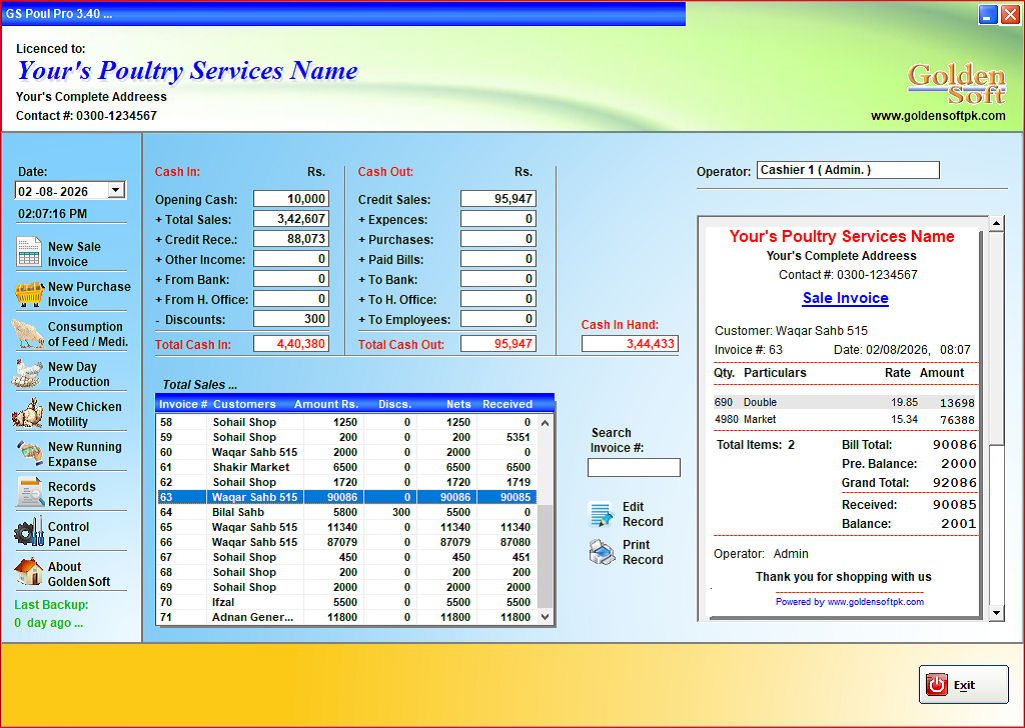This screenshot has width=1025, height=728.
Task: Expand the Date dropdown arrow
Action: click(x=116, y=190)
